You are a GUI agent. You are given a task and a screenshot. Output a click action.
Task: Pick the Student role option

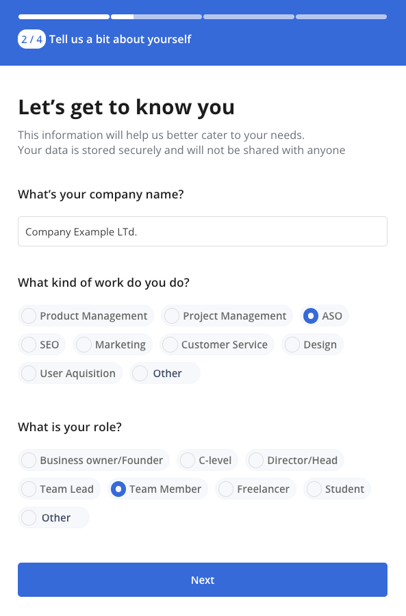point(337,489)
